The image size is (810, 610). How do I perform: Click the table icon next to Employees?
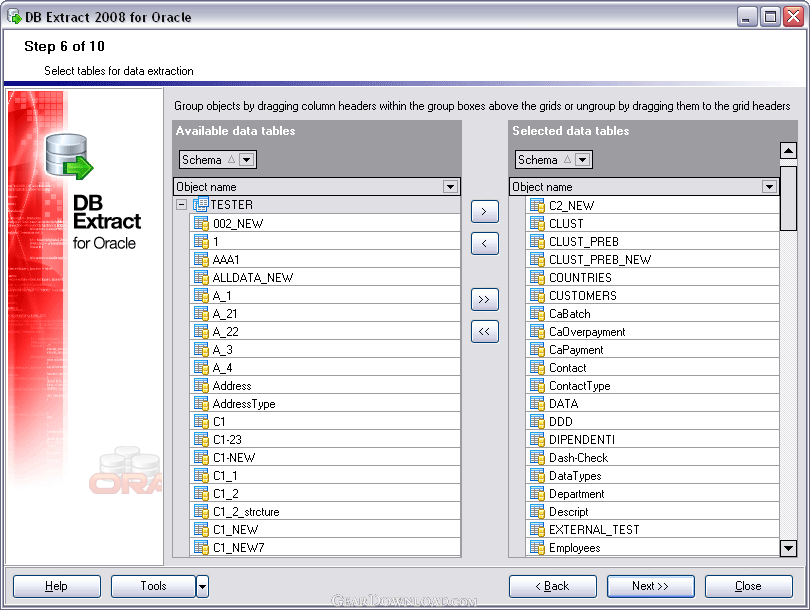pos(537,548)
